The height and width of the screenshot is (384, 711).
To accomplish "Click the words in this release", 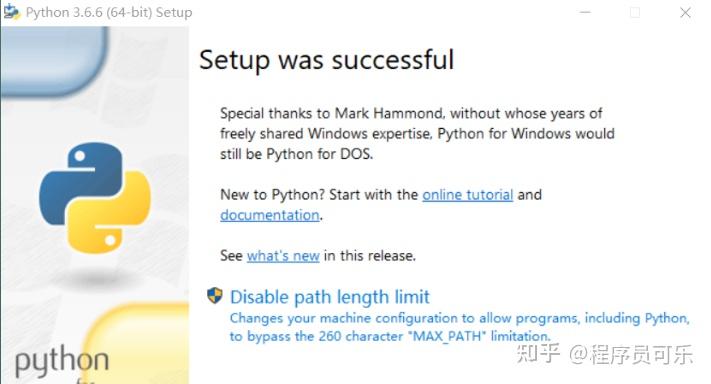I will coord(370,256).
